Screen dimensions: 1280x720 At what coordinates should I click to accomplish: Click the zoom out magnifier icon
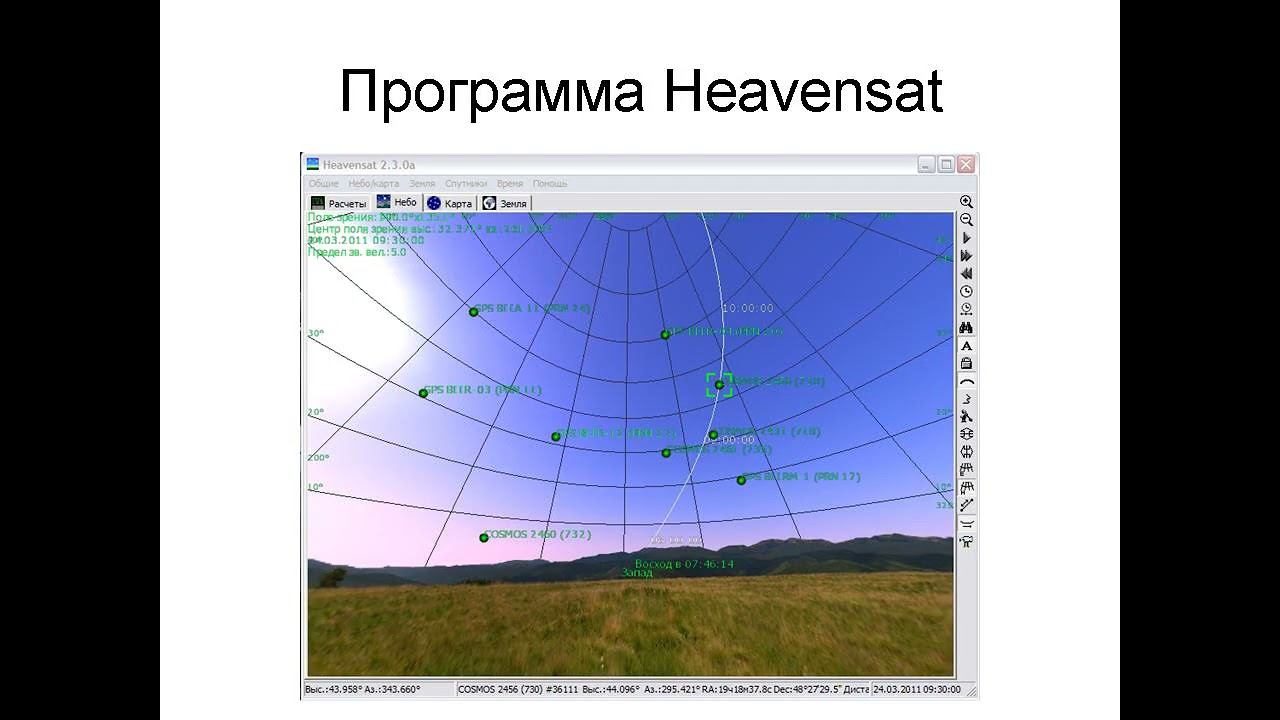(966, 220)
